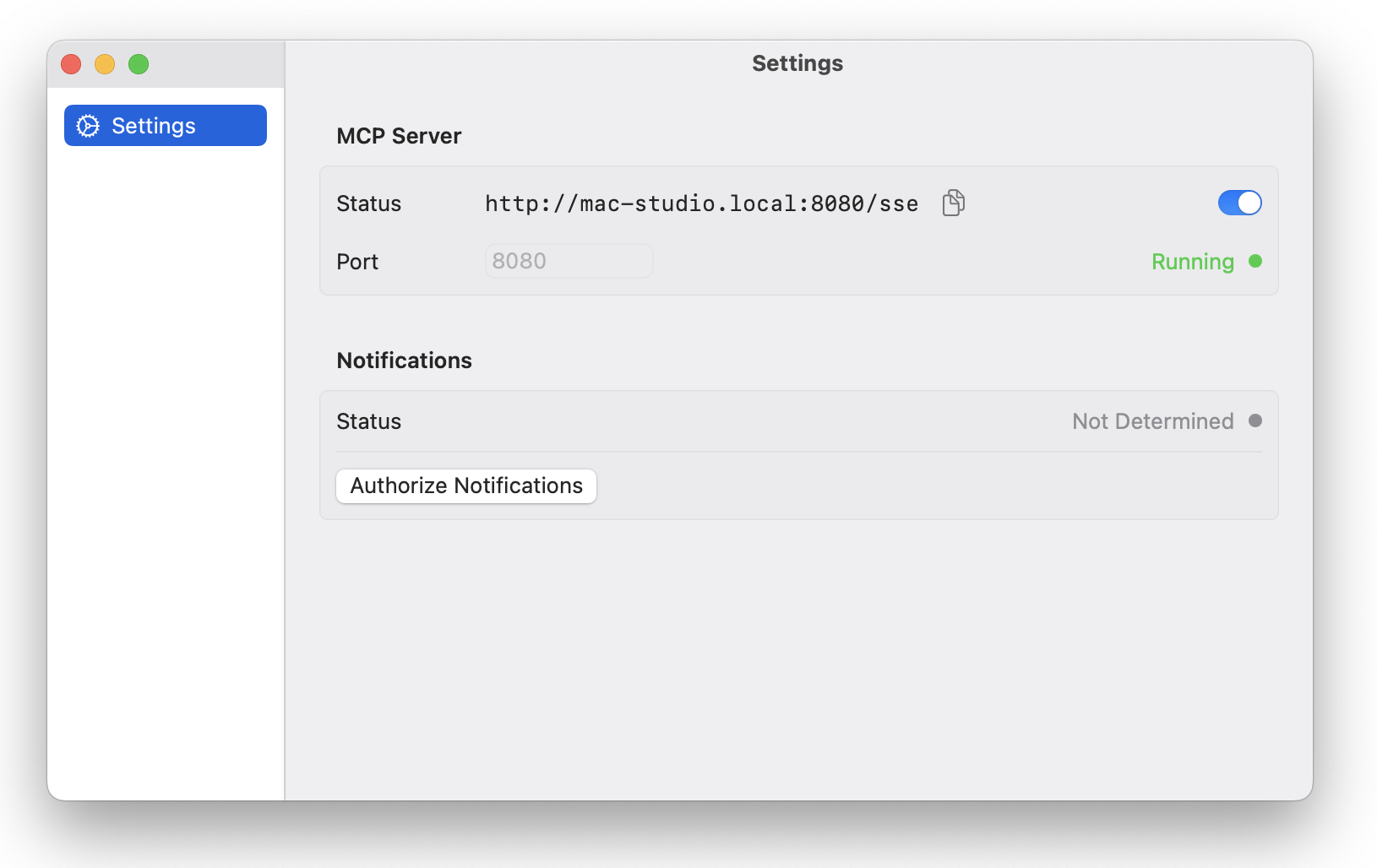The height and width of the screenshot is (868, 1377).
Task: Click the Port input field showing 8080
Action: tap(569, 261)
